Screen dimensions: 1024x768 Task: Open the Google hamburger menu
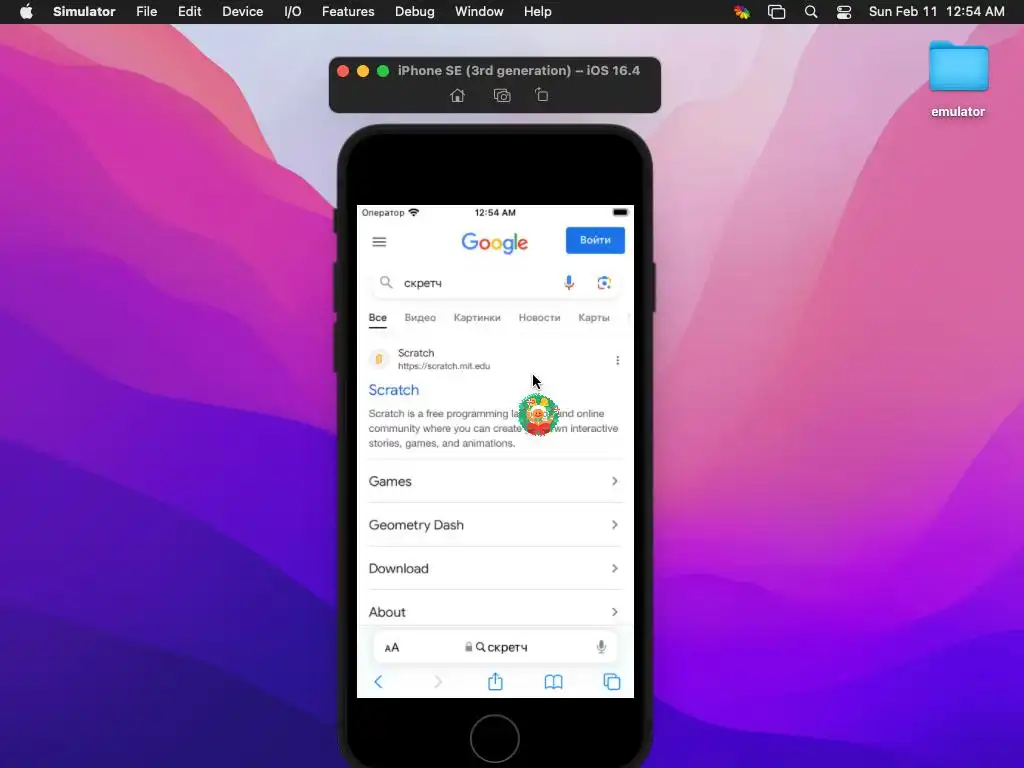379,242
